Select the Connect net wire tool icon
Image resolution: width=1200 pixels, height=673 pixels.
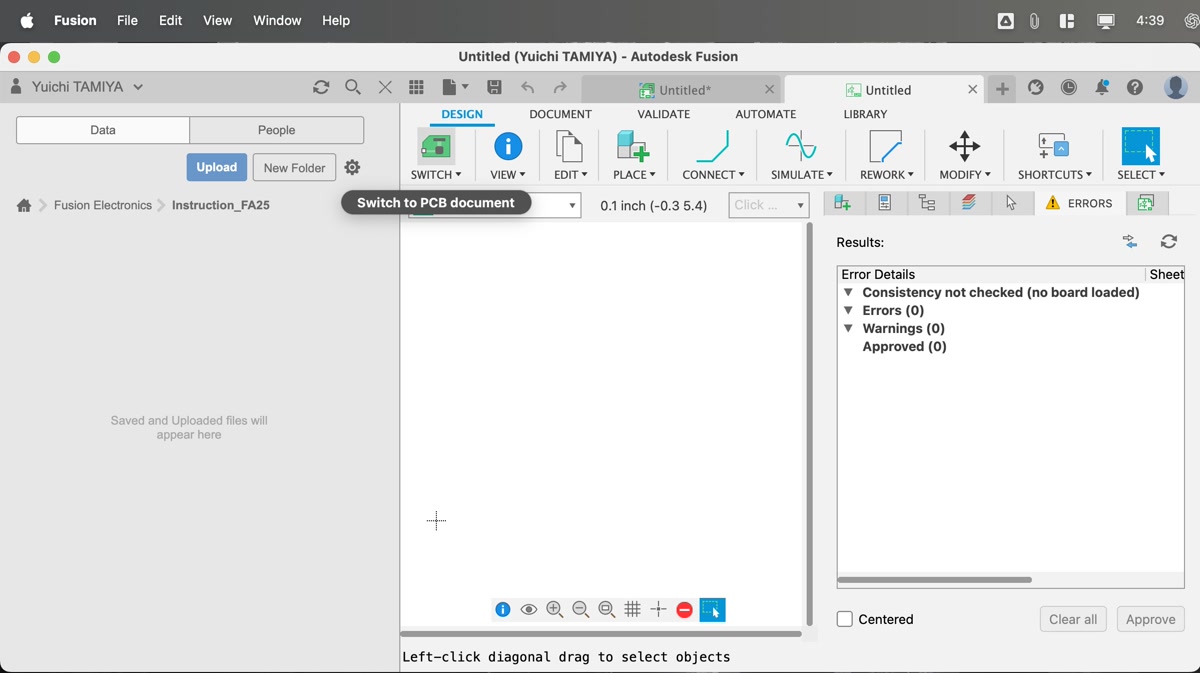coord(712,147)
